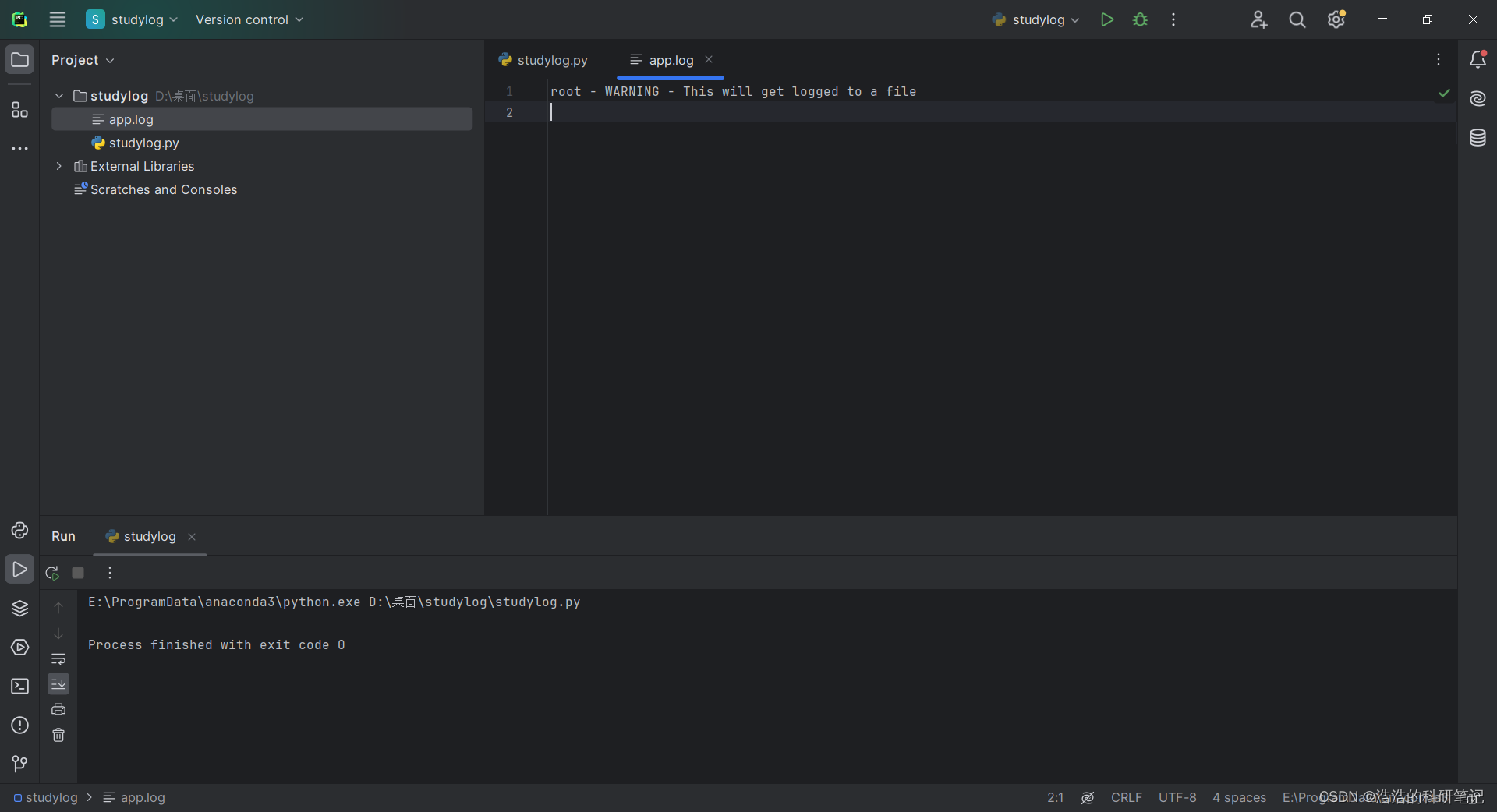Click the 'Process finished with exit code 0' line
This screenshot has height=812, width=1497.
(x=216, y=644)
